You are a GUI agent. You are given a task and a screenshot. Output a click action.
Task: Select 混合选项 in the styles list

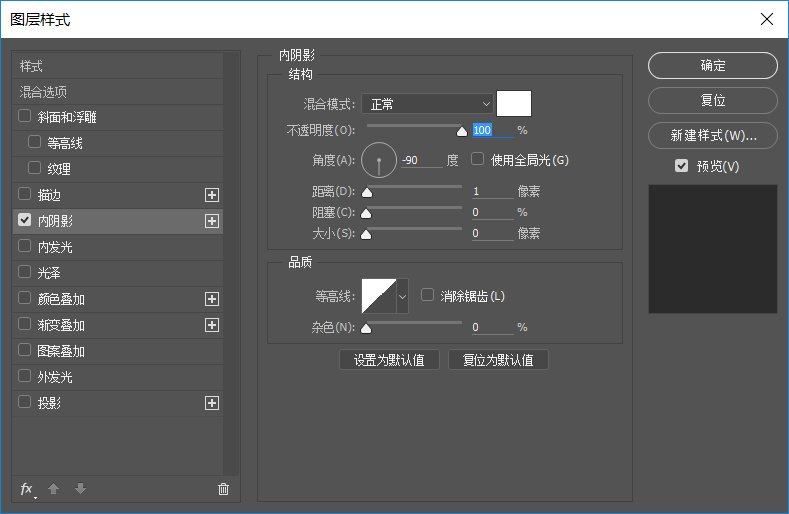coord(44,91)
